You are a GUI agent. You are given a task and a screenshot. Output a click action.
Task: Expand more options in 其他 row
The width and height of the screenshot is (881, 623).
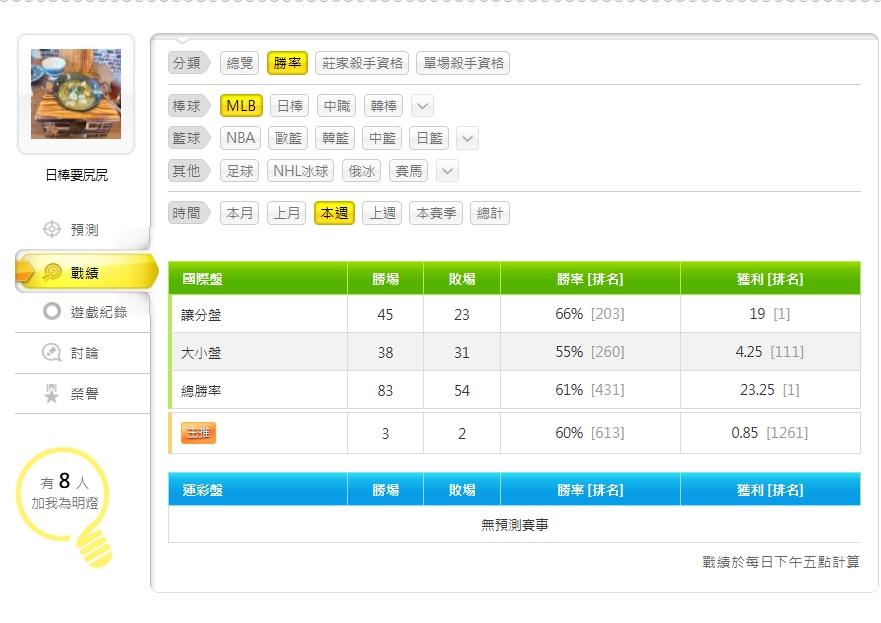[448, 171]
